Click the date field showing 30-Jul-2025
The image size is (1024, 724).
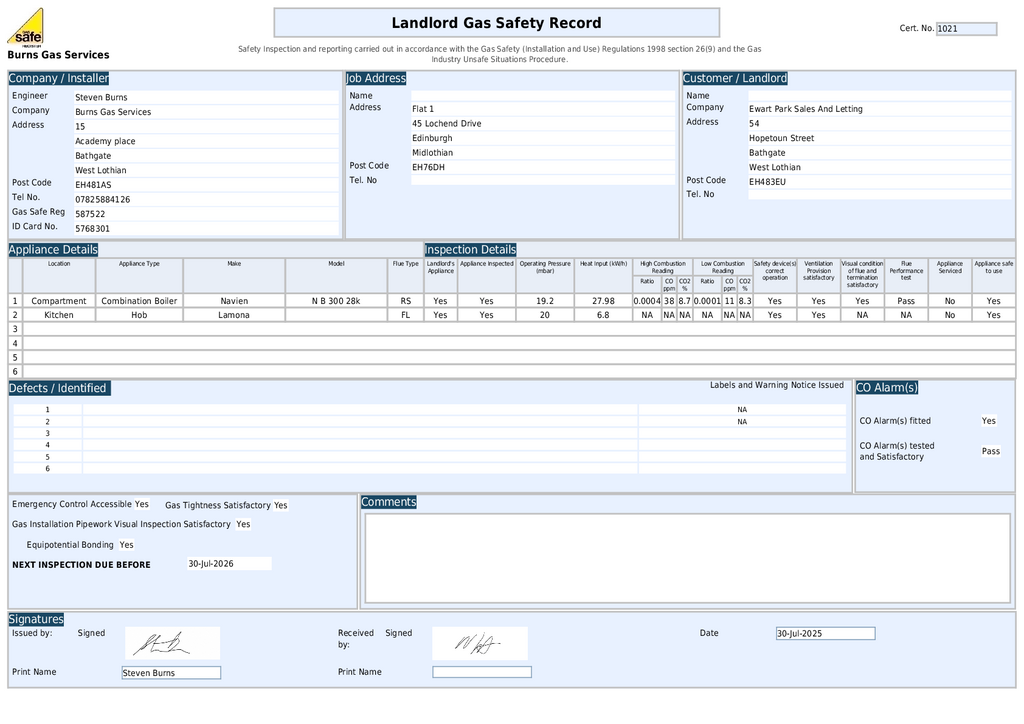tap(825, 633)
